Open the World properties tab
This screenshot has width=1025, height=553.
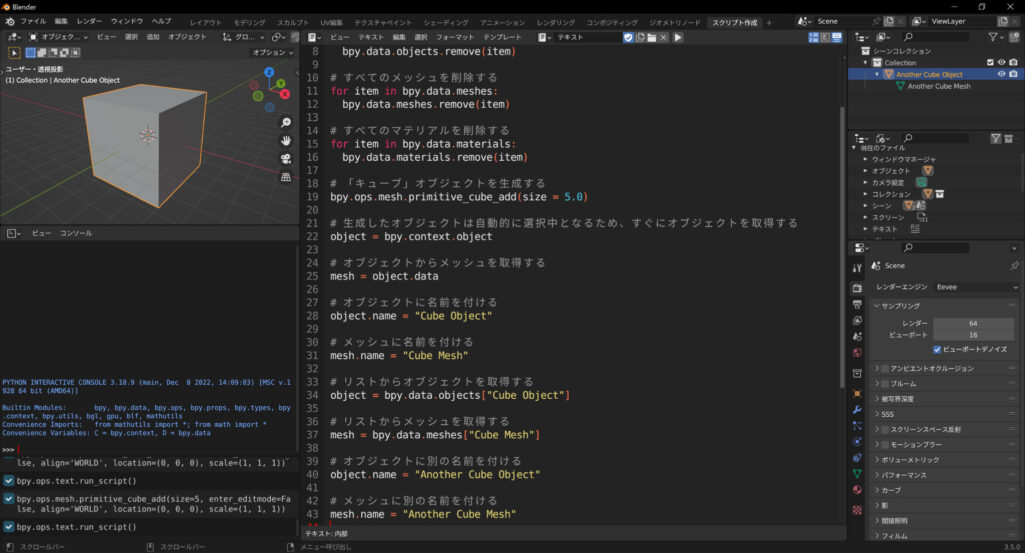pyautogui.click(x=857, y=353)
